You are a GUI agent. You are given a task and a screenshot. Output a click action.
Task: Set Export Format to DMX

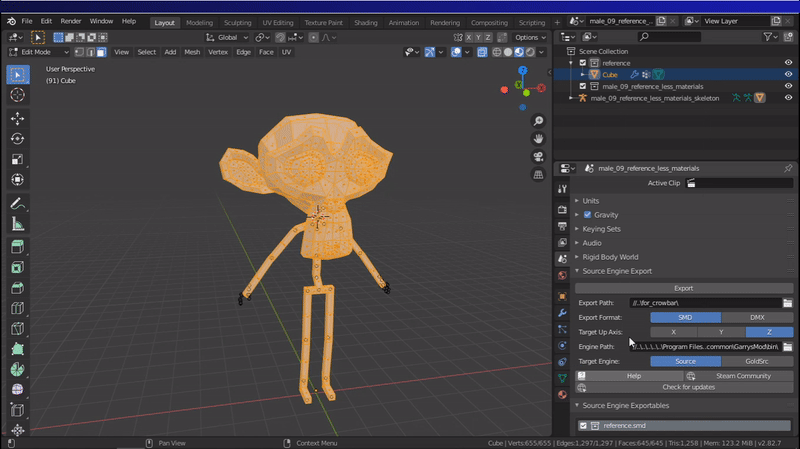coord(757,317)
